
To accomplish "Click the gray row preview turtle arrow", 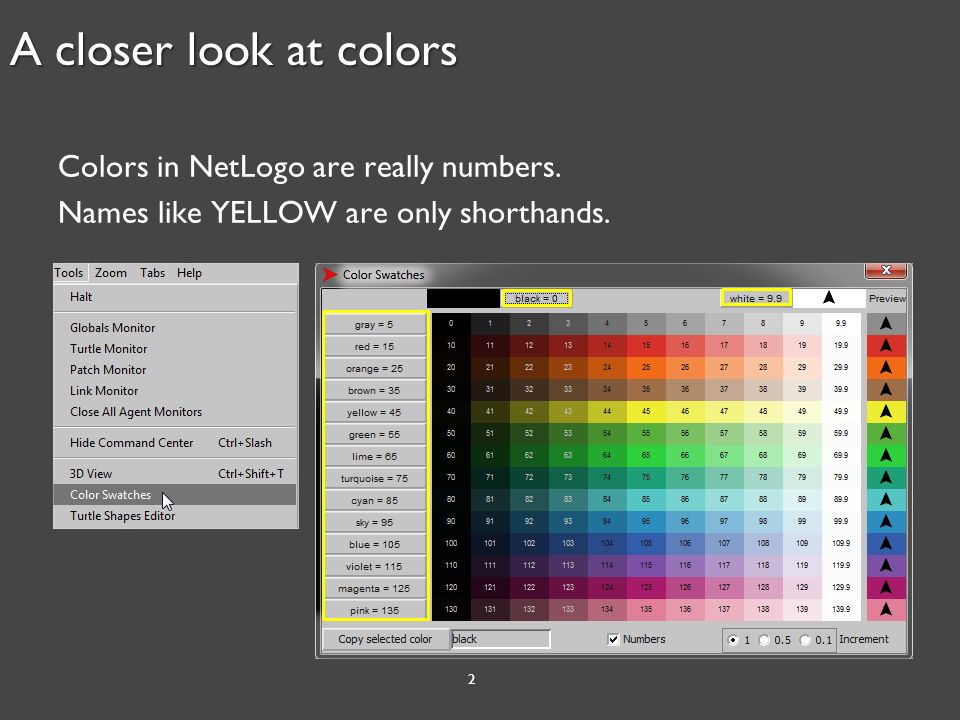I will [886, 323].
